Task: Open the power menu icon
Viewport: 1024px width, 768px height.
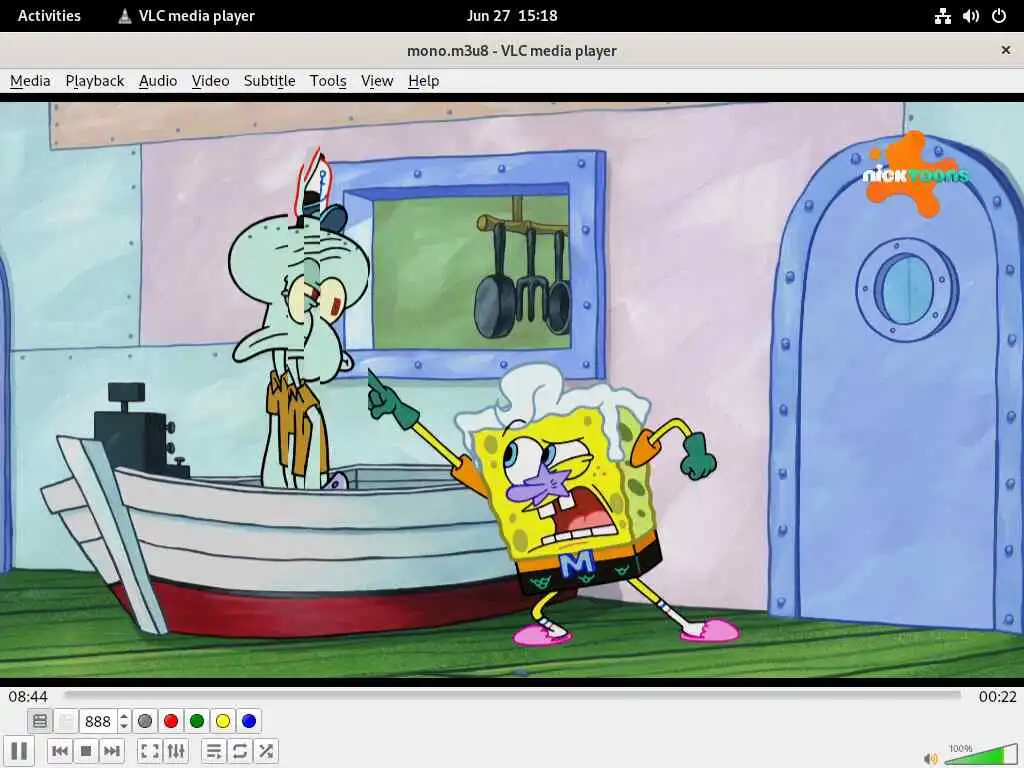Action: click(x=999, y=16)
